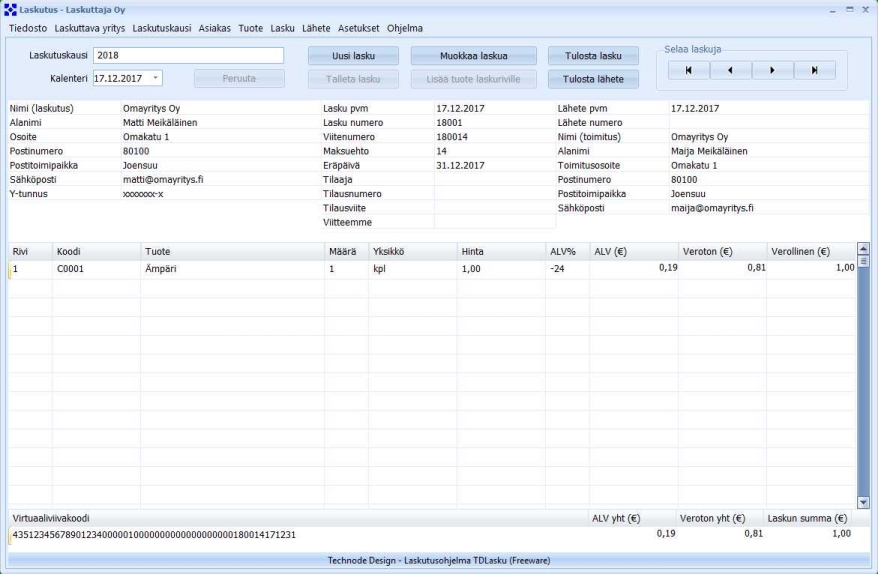Click the Laskutus app icon in title bar
Image resolution: width=878 pixels, height=574 pixels.
pyautogui.click(x=10, y=10)
